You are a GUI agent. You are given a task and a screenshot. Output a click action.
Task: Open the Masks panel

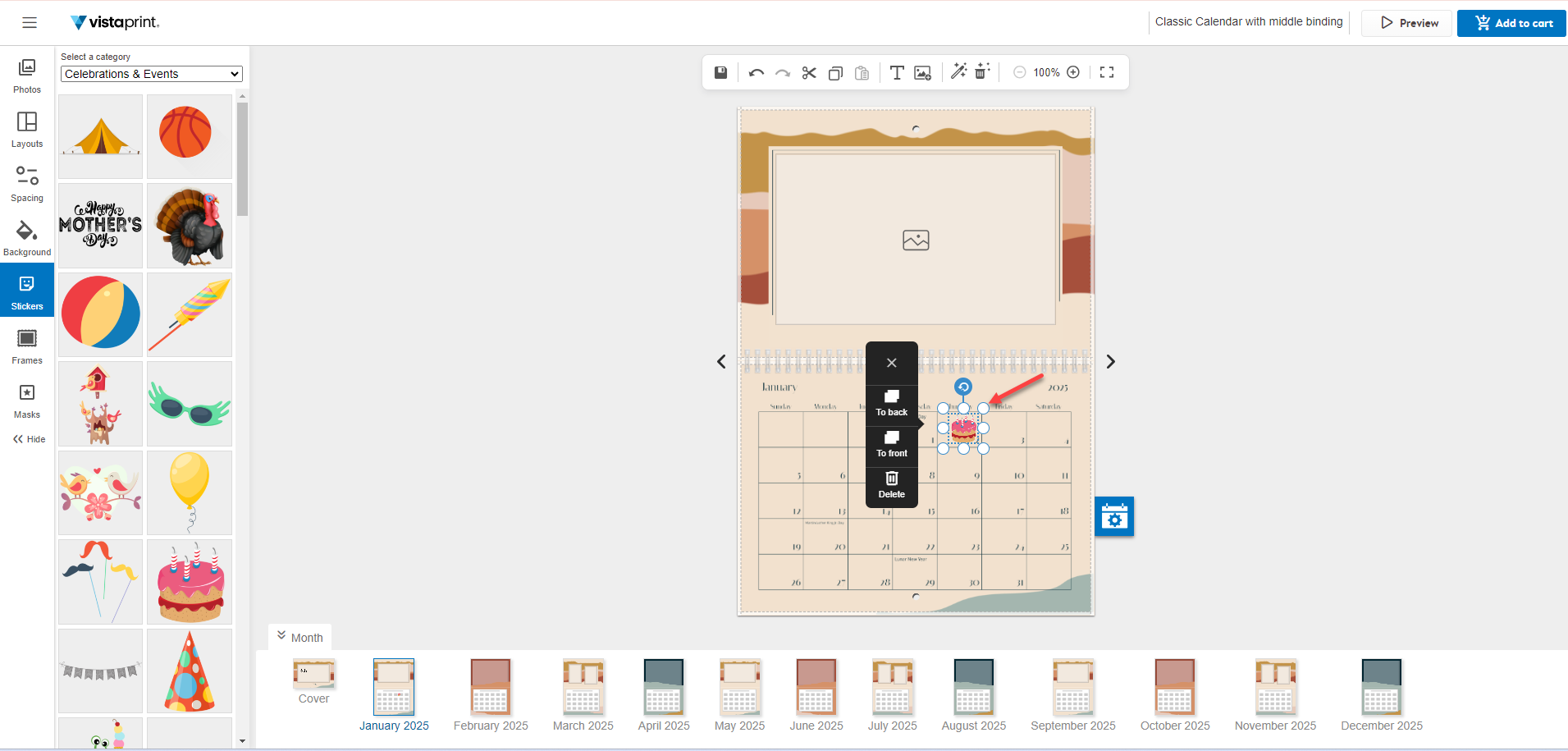coord(27,401)
